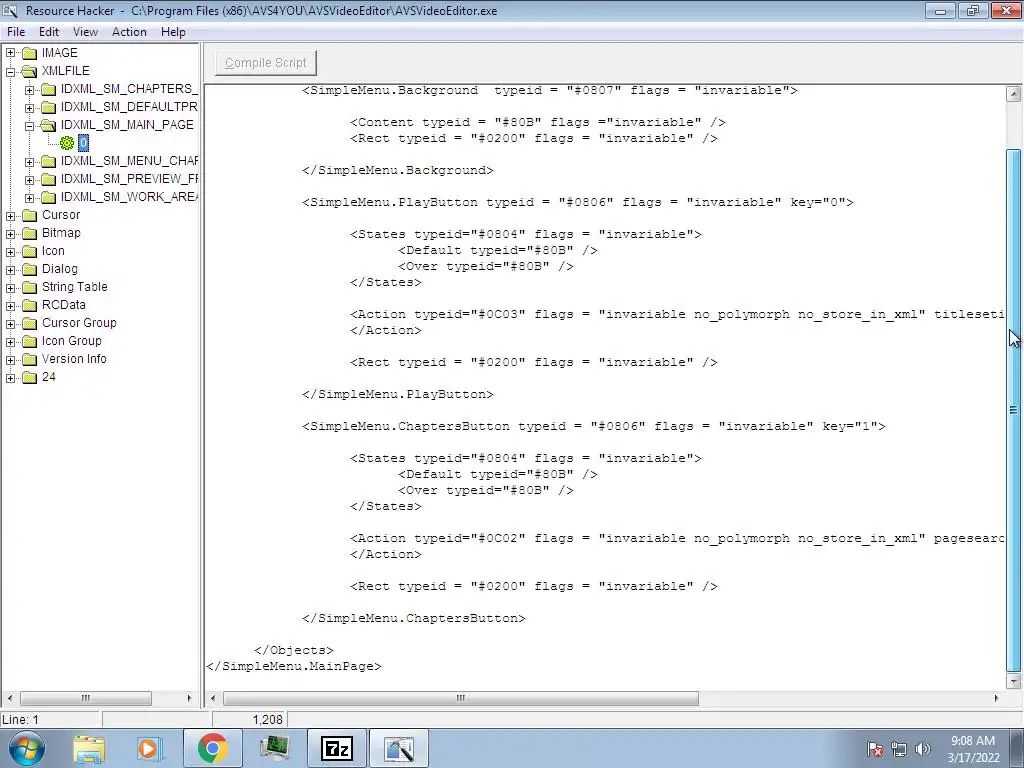Click the IMAGE folder icon

pyautogui.click(x=29, y=53)
